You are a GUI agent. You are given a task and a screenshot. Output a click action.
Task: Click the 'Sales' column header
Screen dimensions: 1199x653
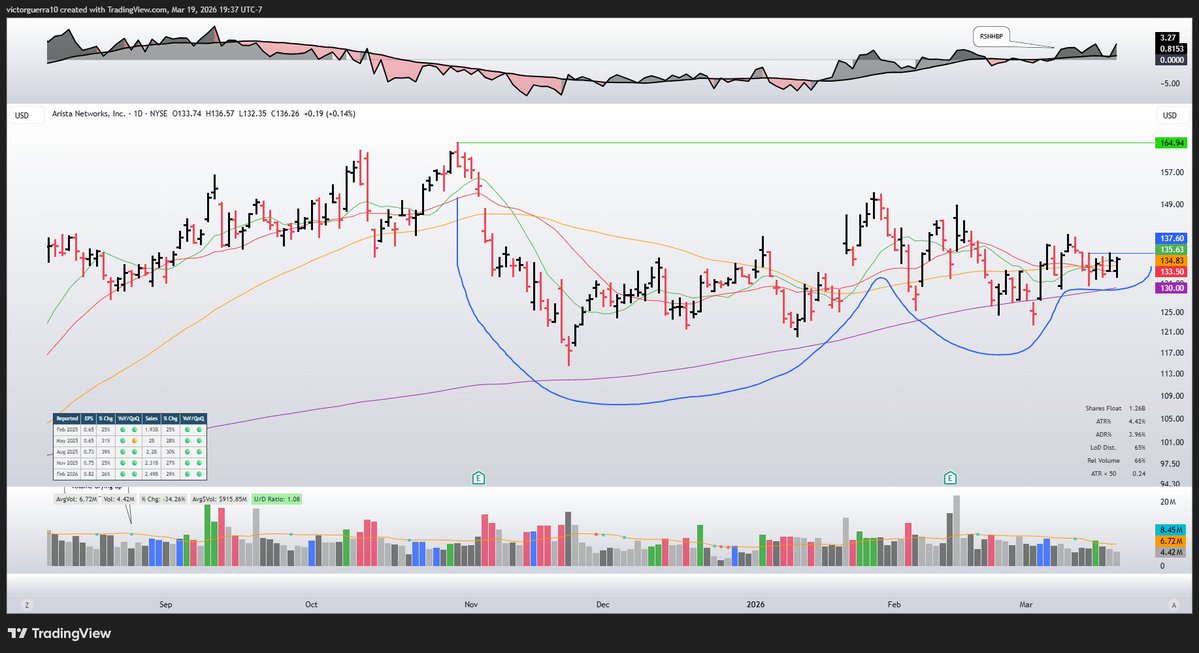[x=151, y=419]
